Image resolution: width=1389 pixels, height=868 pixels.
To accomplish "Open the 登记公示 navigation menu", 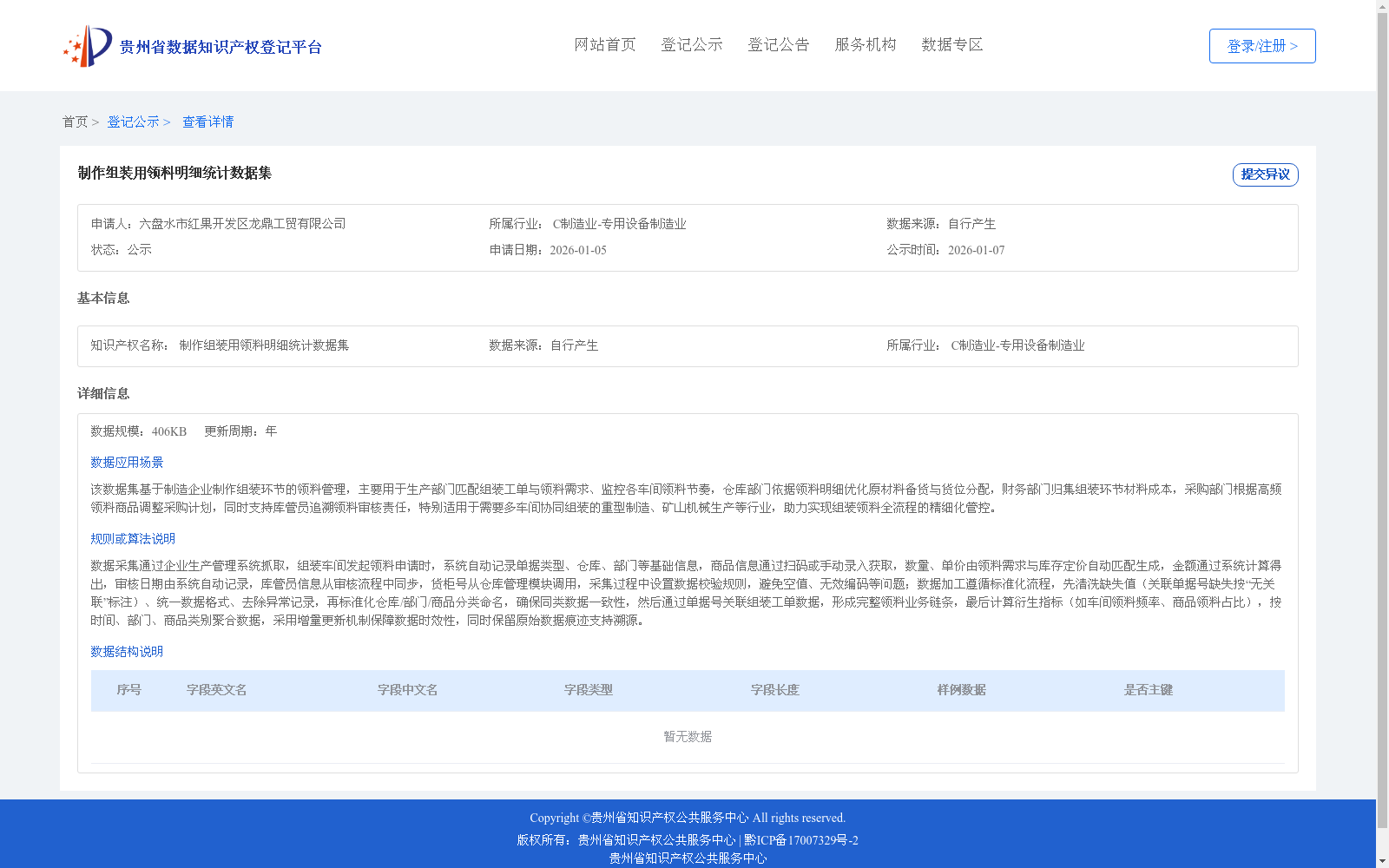I will coord(692,44).
